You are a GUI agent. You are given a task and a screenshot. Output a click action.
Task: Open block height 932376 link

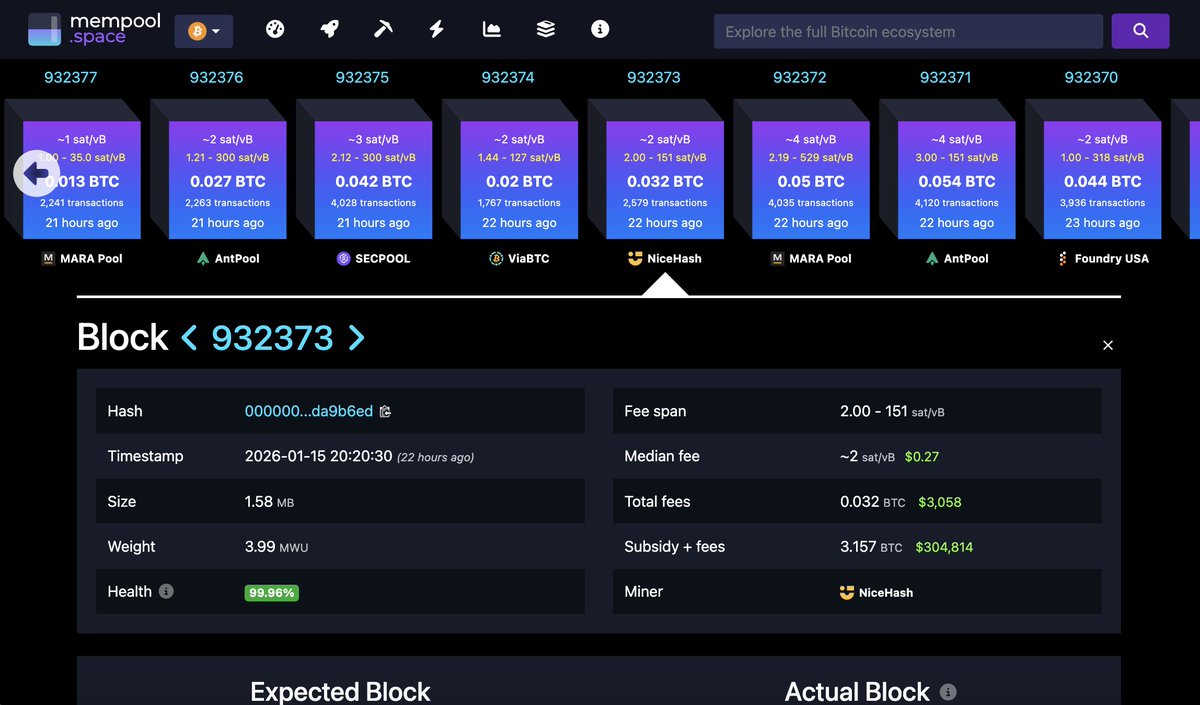[x=216, y=77]
